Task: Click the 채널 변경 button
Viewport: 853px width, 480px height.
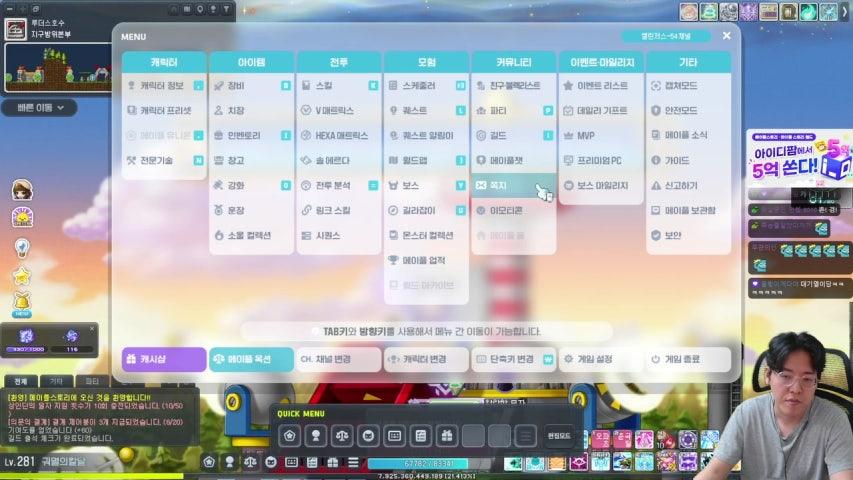Action: tap(339, 359)
